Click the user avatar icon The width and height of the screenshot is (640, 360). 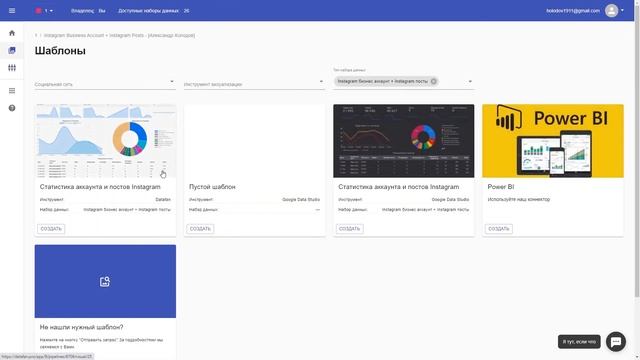click(611, 11)
